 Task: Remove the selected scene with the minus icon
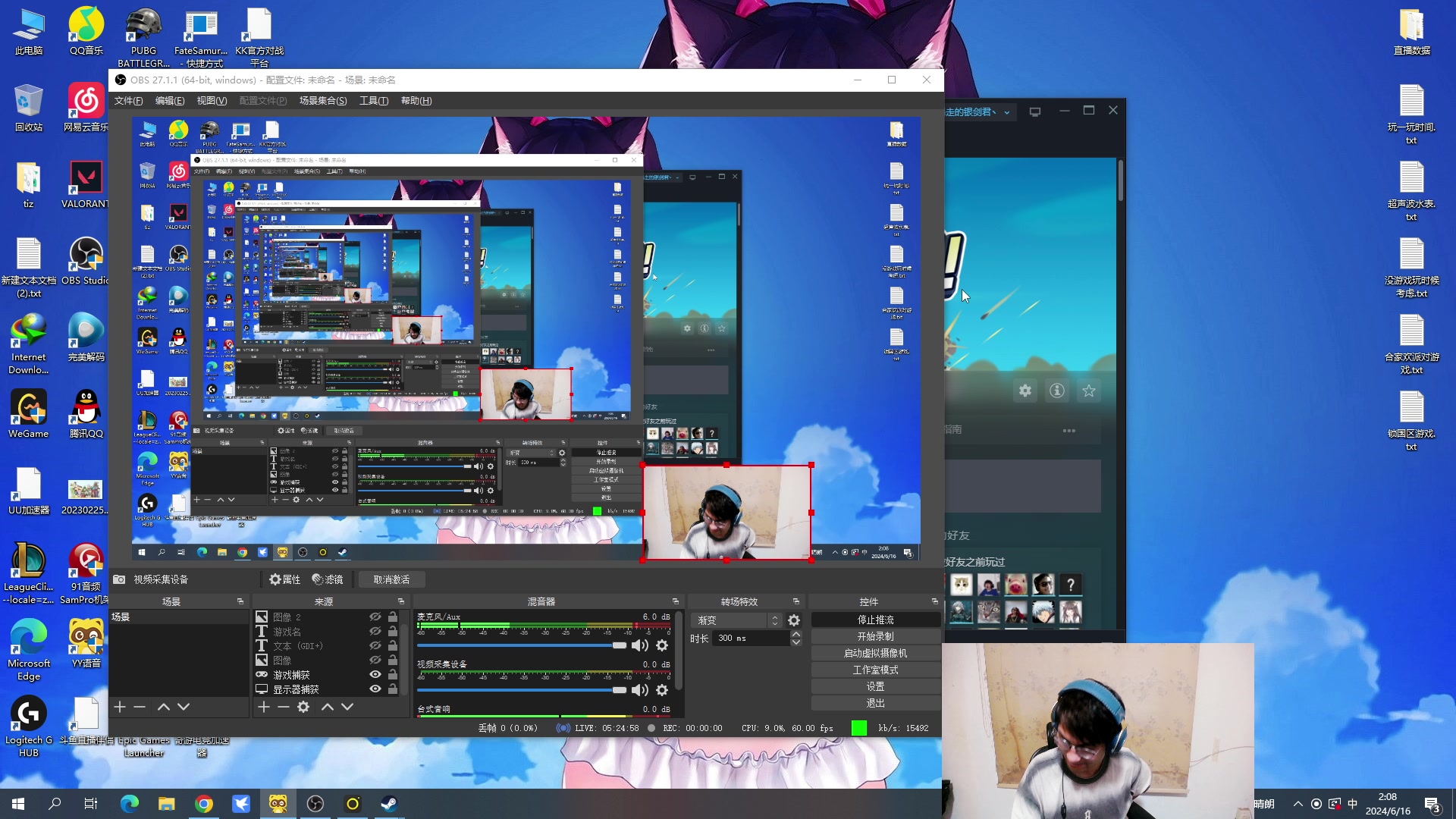pyautogui.click(x=140, y=707)
